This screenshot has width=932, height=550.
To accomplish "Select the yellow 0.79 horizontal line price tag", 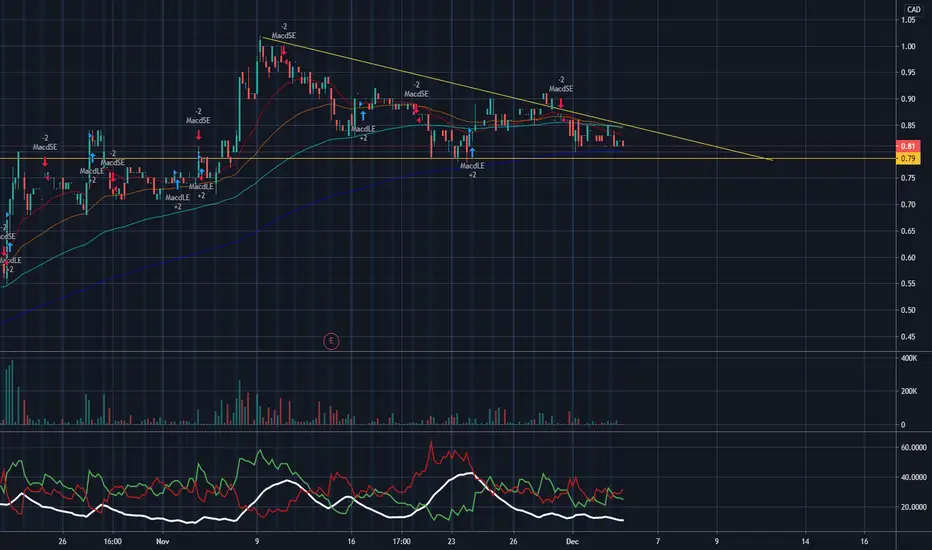I will tap(908, 159).
